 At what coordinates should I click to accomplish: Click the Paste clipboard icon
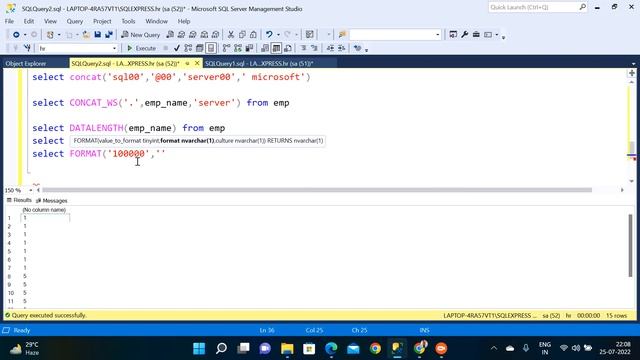(x=253, y=35)
